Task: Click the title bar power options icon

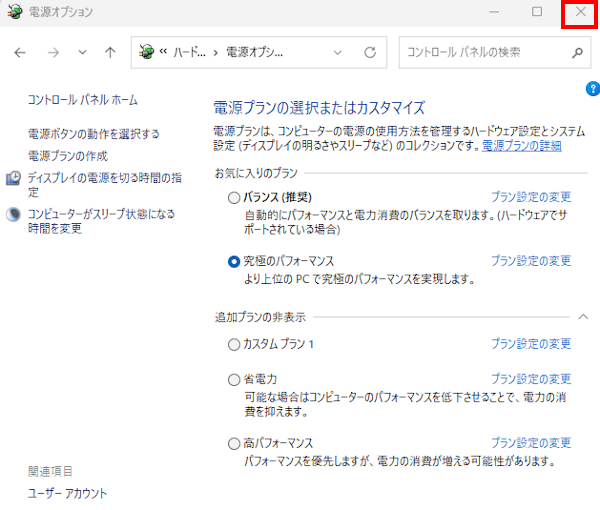Action: point(14,12)
